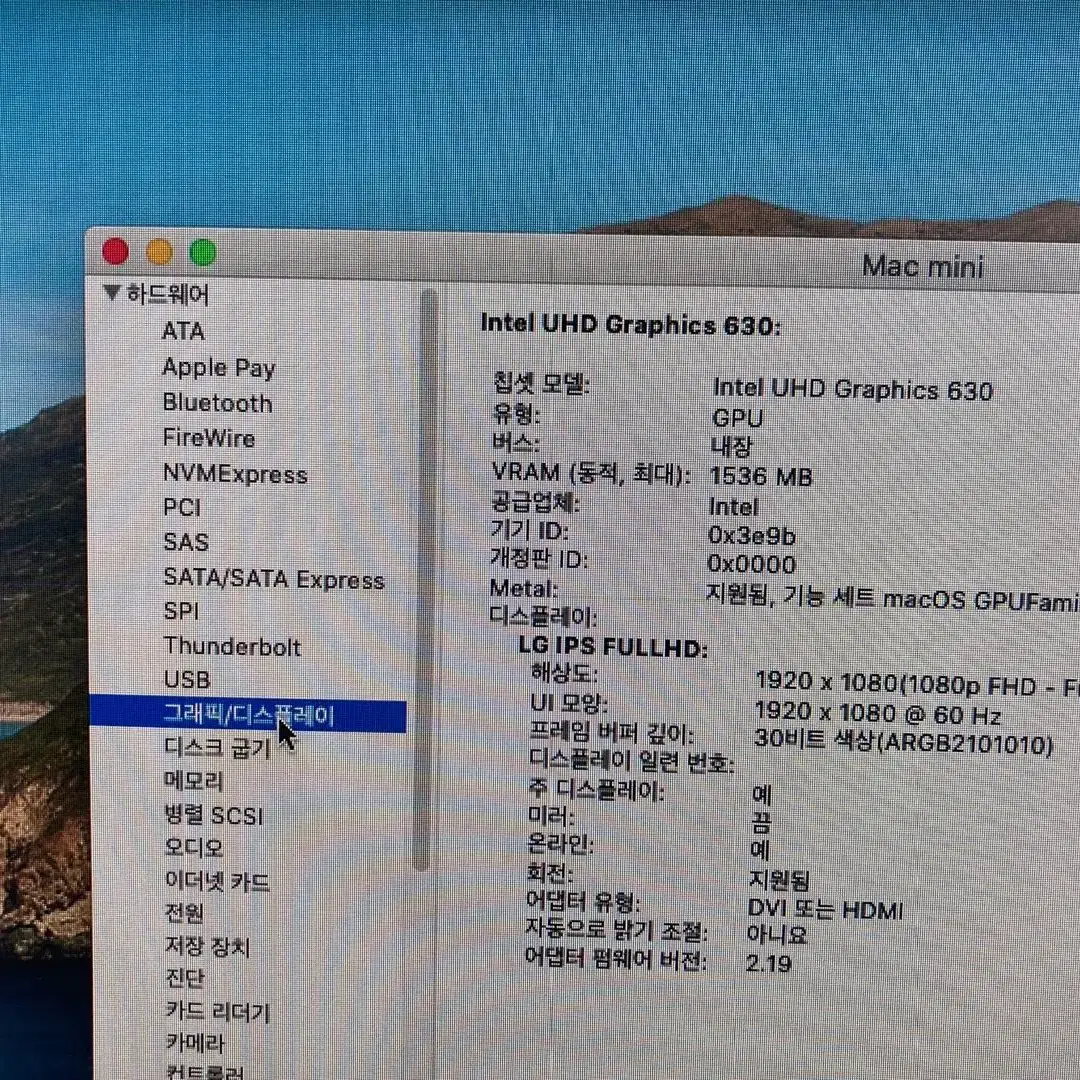Click the sidebar vertical scrollbar
Image resolution: width=1080 pixels, height=1080 pixels.
[x=427, y=579]
